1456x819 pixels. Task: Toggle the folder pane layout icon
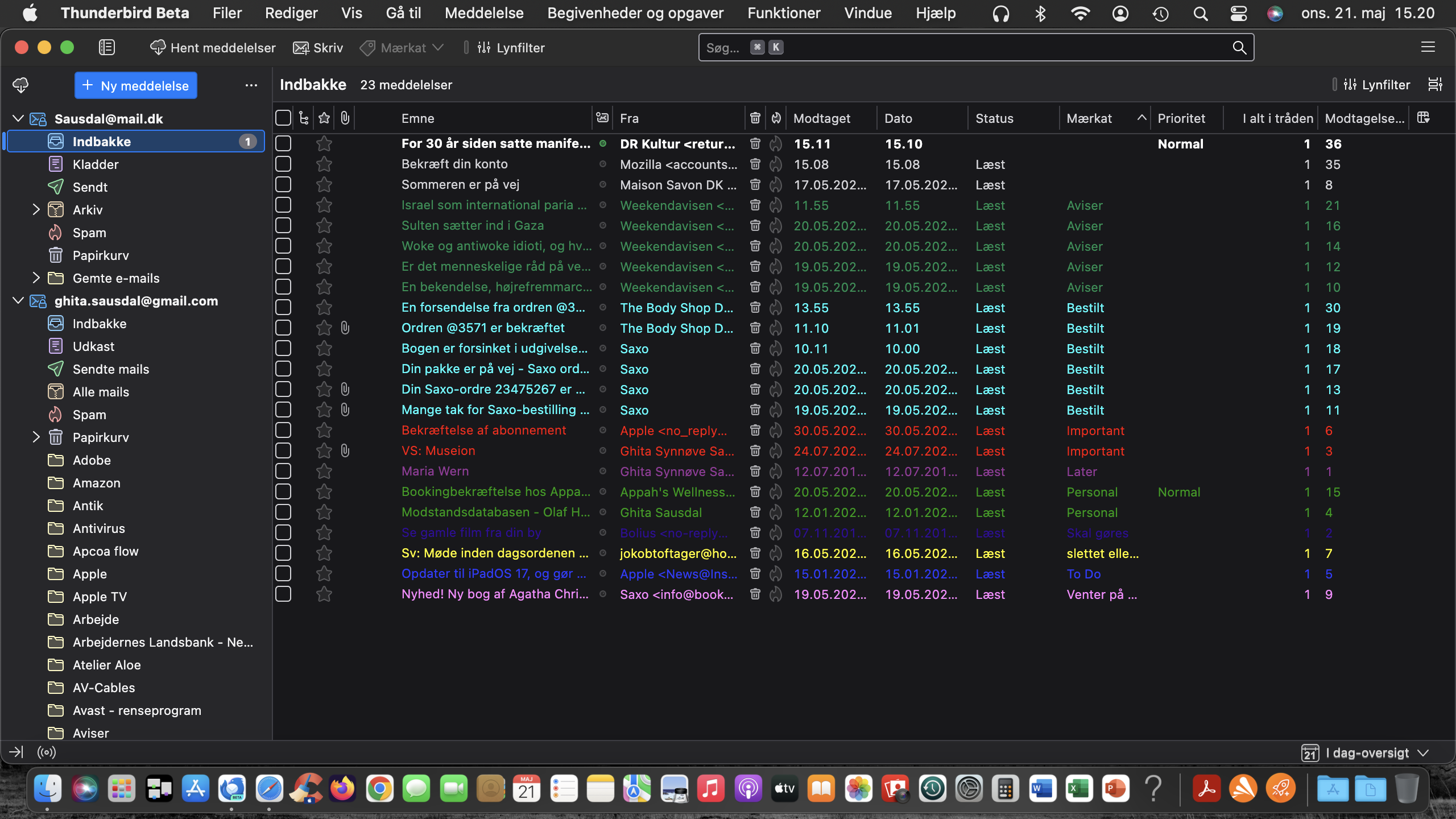107,48
